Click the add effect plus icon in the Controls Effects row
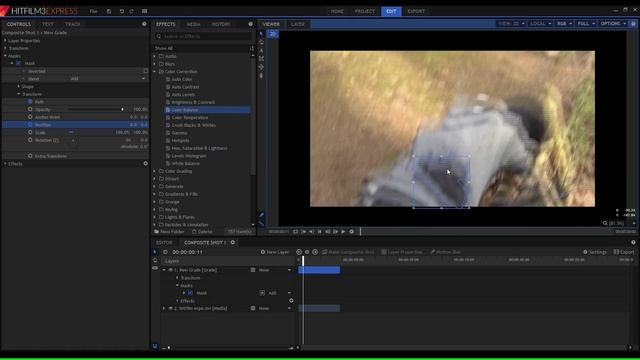Viewport: 640px width, 360px height. tap(145, 164)
